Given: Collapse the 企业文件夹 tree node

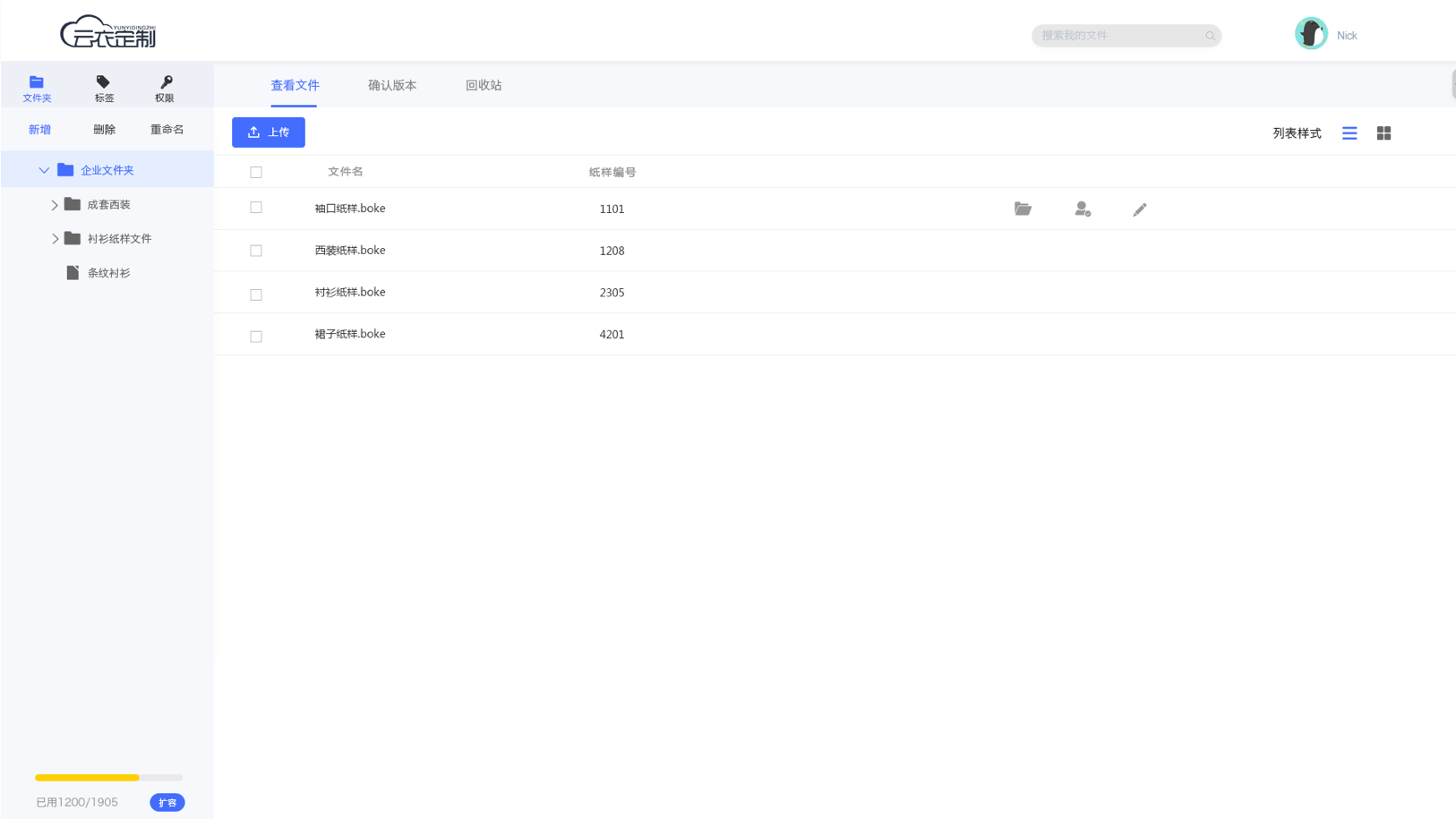Looking at the screenshot, I should point(44,170).
